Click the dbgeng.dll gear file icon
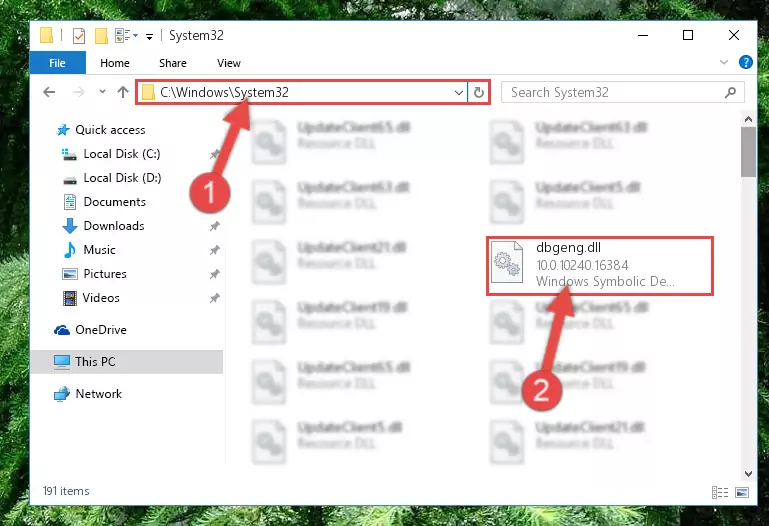 [x=507, y=262]
